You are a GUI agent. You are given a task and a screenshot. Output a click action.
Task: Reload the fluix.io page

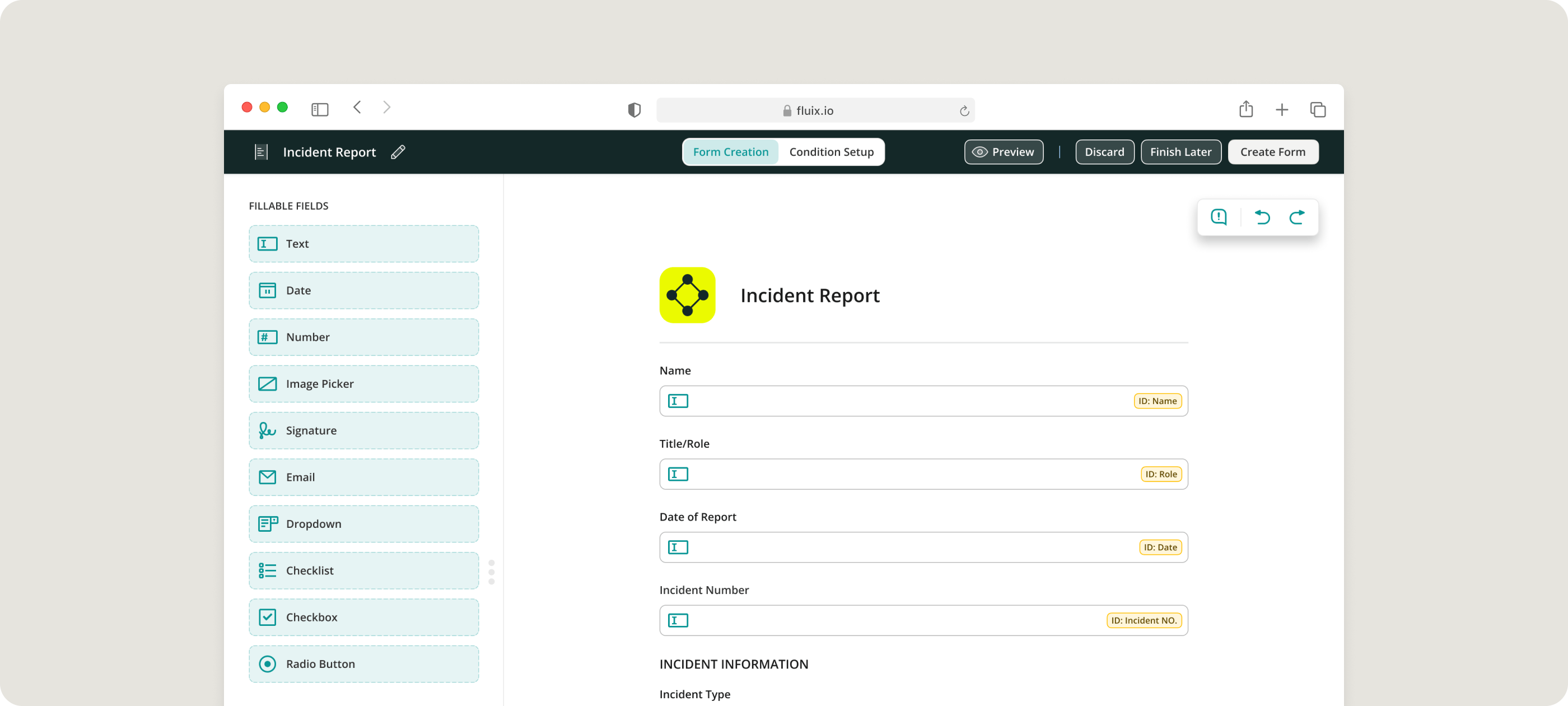(964, 111)
